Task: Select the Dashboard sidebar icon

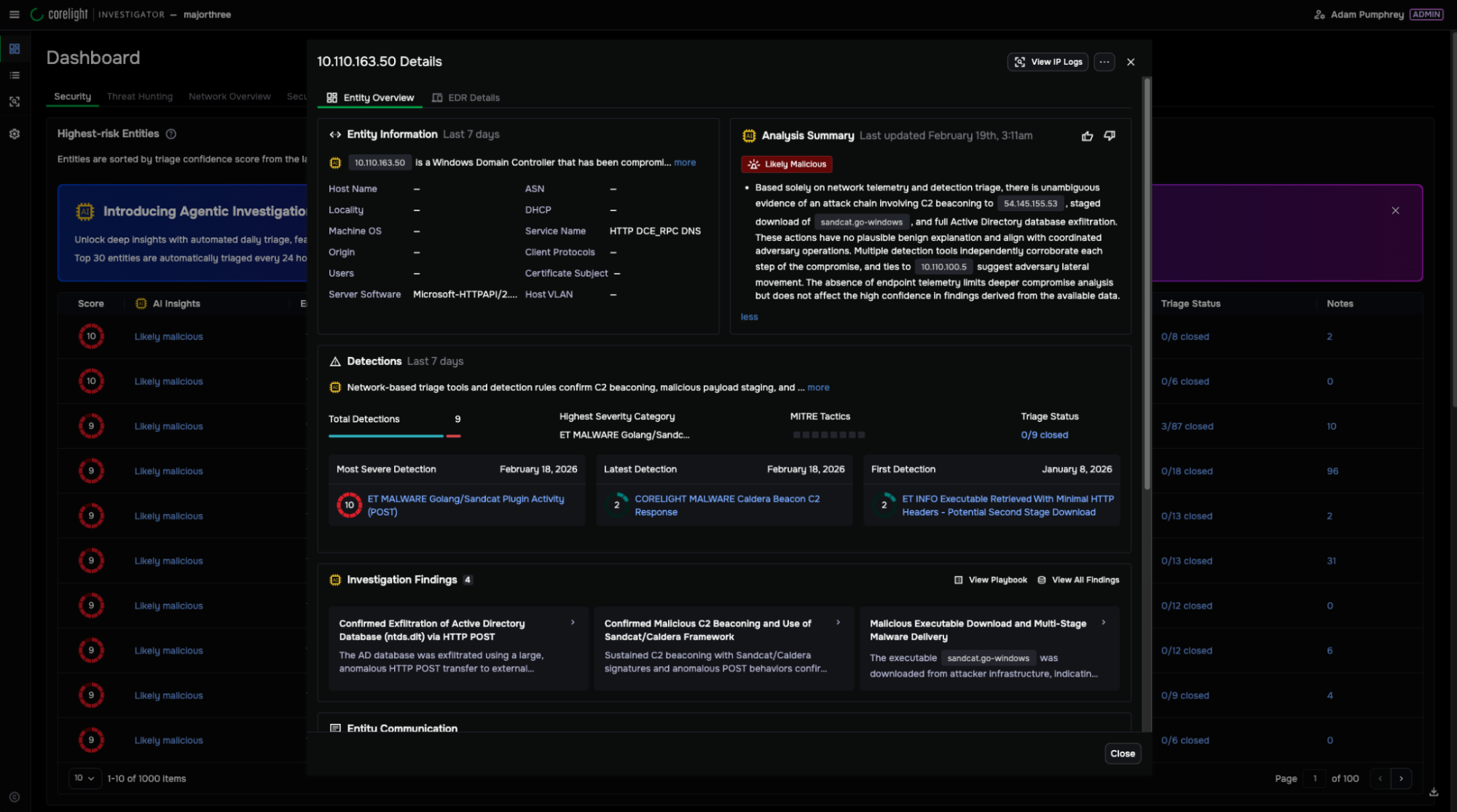Action: (x=15, y=49)
